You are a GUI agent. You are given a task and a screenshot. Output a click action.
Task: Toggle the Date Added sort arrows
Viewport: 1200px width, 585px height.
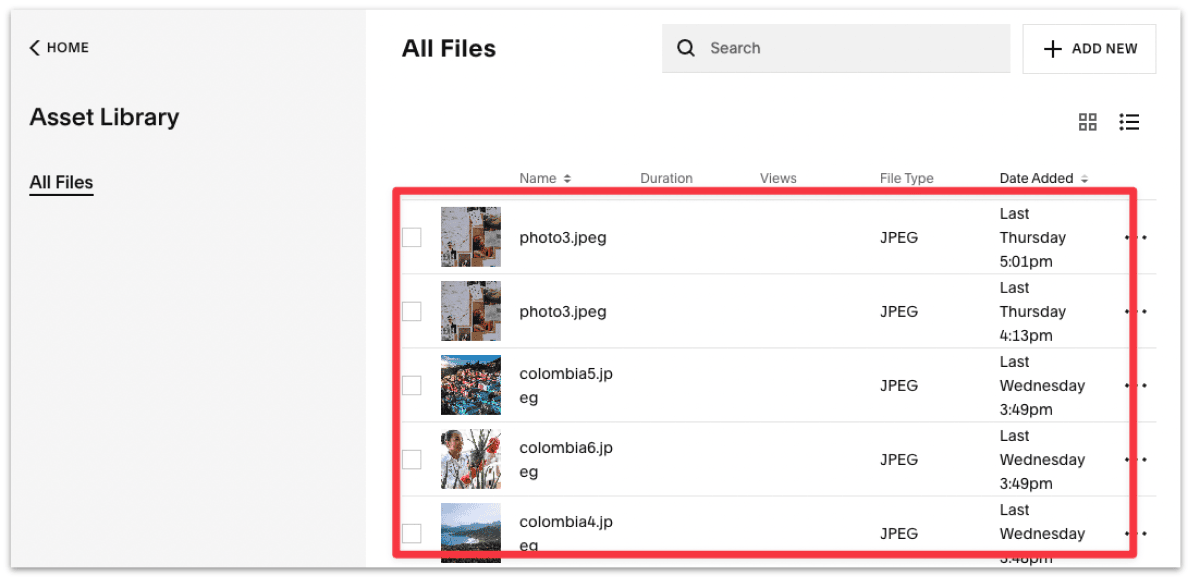[x=1083, y=178]
